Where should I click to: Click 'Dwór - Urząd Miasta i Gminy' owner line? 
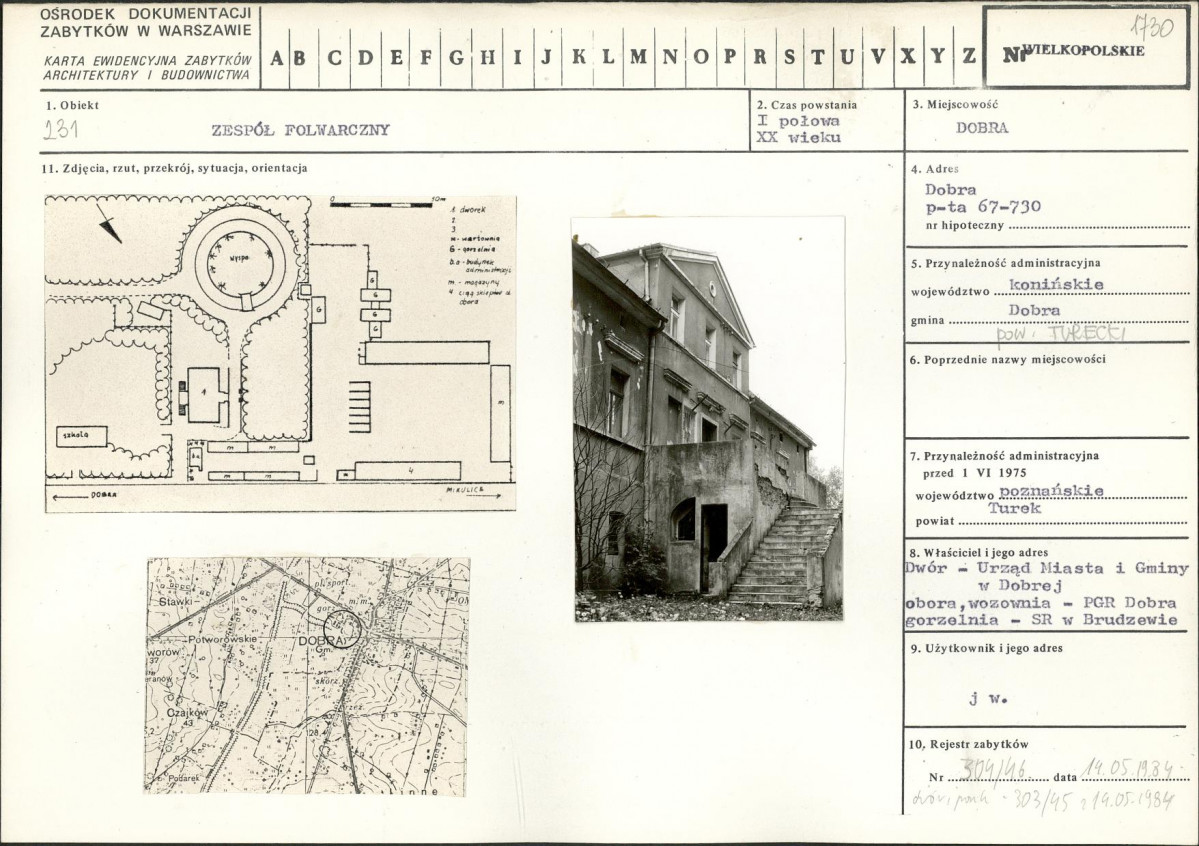point(1047,568)
